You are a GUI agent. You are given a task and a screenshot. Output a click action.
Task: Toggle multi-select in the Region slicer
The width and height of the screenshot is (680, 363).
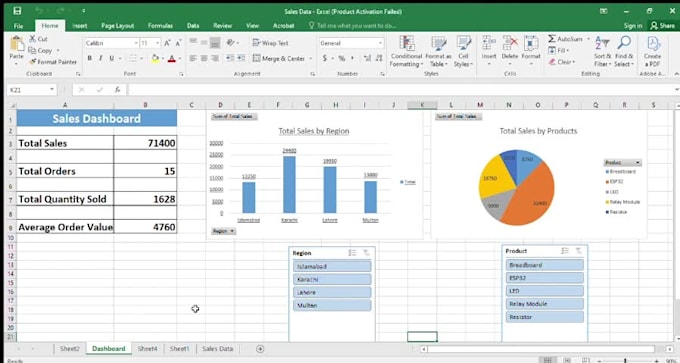pyautogui.click(x=352, y=253)
